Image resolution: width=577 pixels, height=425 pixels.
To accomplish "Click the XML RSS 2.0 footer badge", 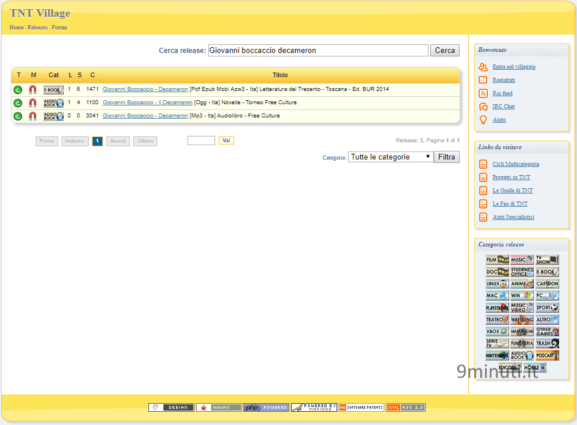I will pyautogui.click(x=406, y=407).
